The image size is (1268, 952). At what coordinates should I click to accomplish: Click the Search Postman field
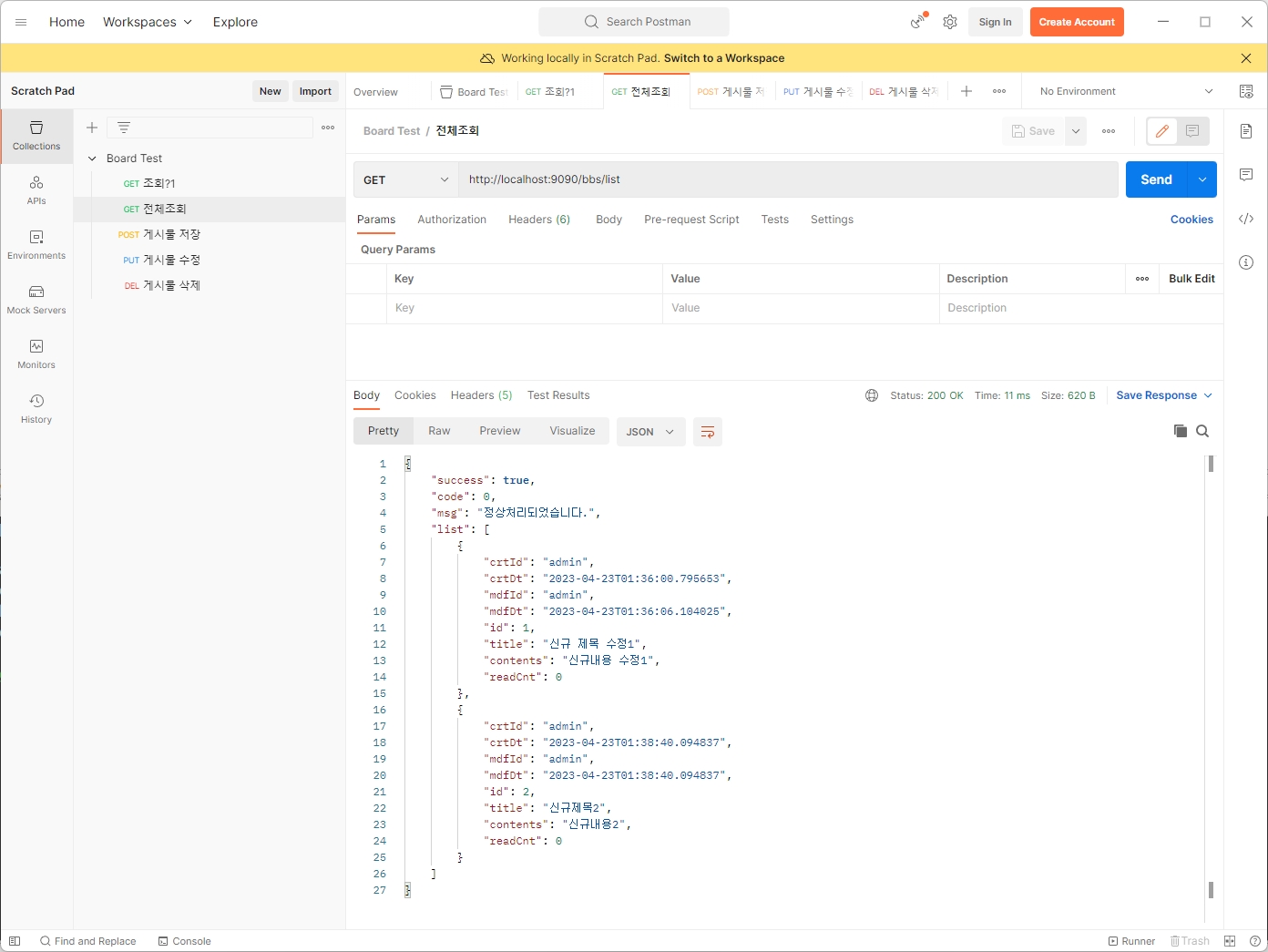pyautogui.click(x=634, y=22)
